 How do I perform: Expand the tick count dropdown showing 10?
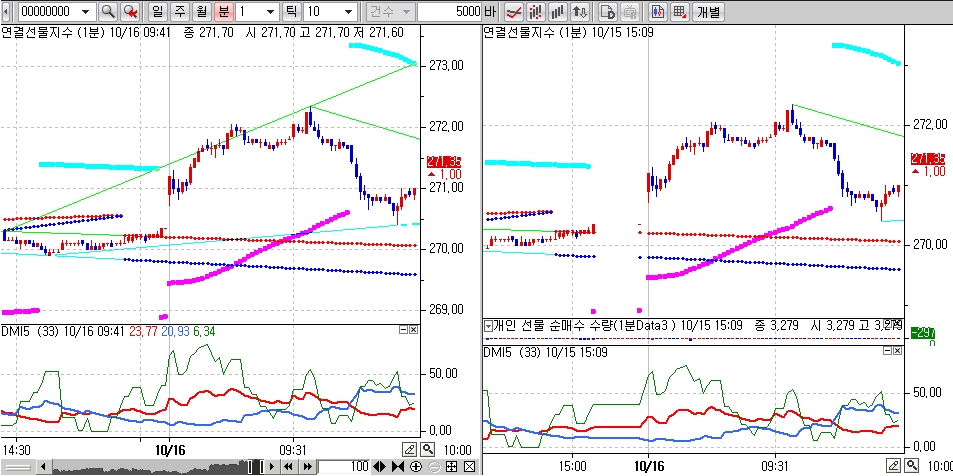[x=348, y=12]
